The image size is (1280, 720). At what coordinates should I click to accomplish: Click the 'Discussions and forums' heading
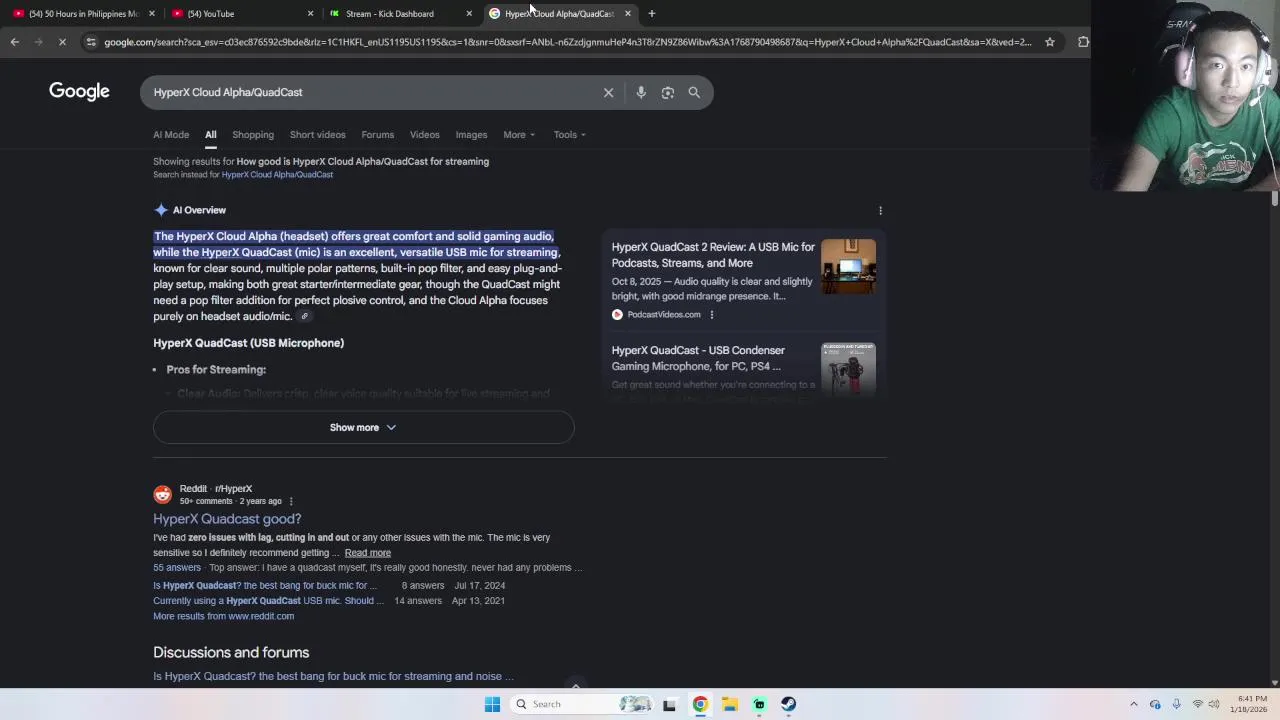point(231,652)
